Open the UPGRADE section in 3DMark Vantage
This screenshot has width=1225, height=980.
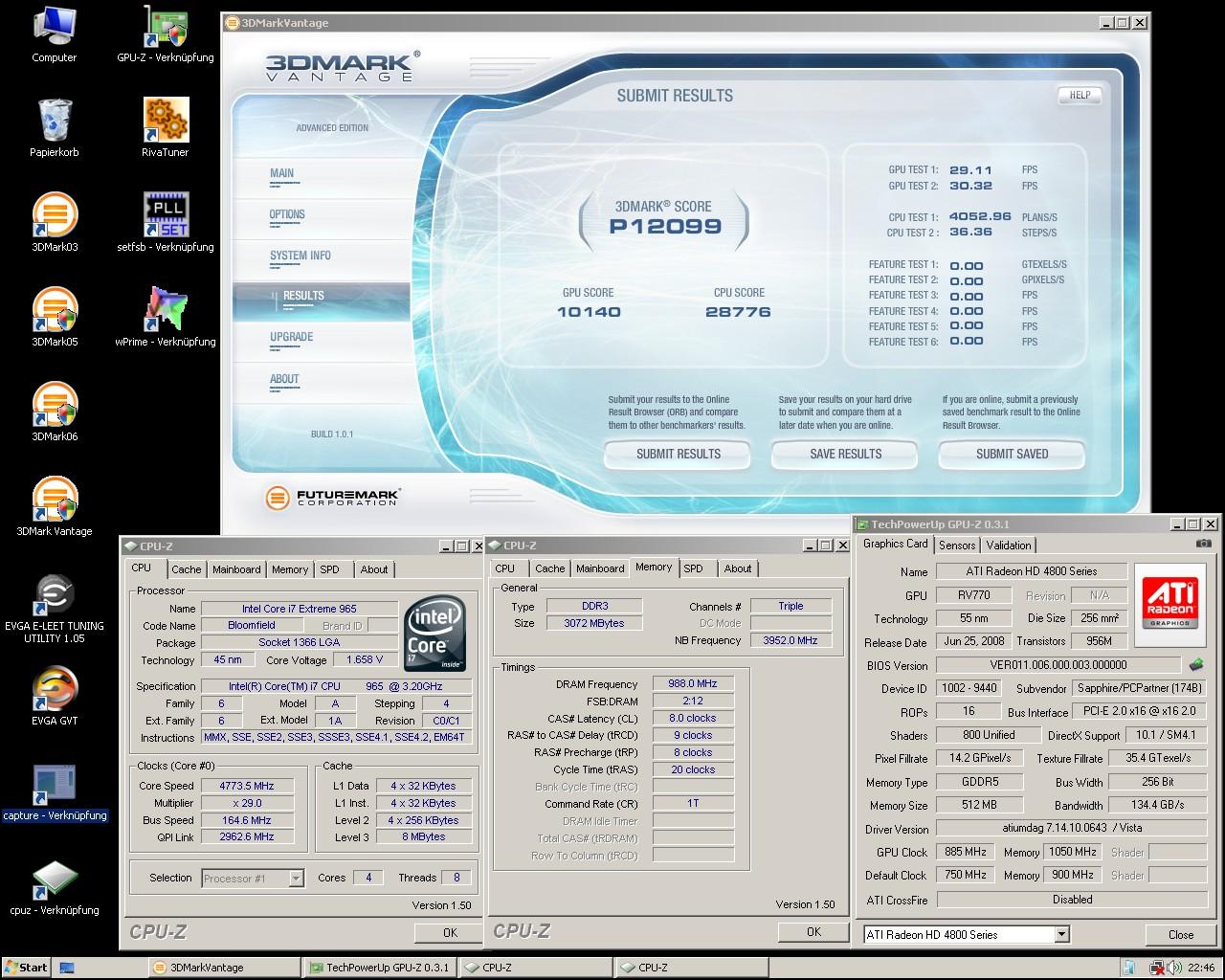point(292,337)
